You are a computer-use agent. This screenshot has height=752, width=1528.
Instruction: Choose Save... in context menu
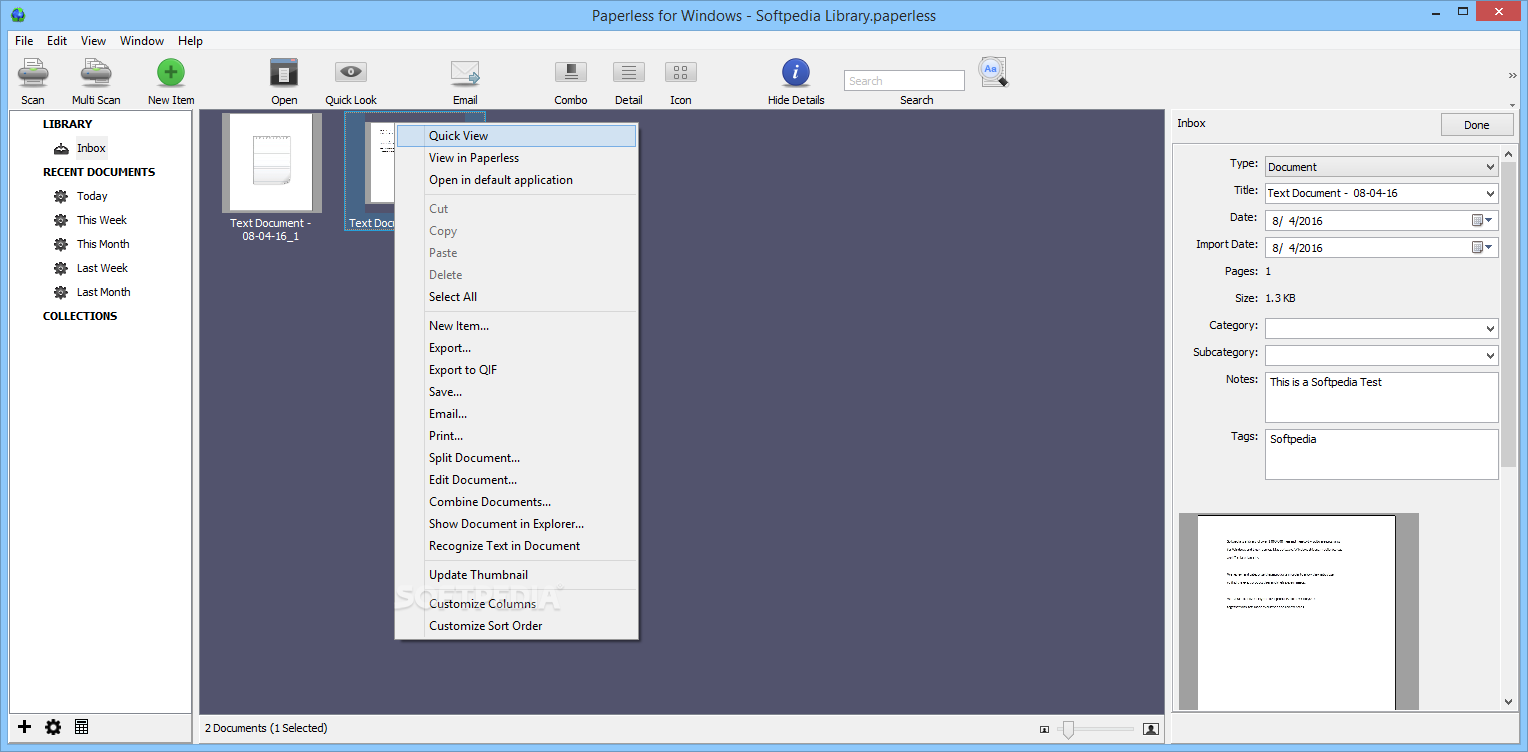[517, 392]
